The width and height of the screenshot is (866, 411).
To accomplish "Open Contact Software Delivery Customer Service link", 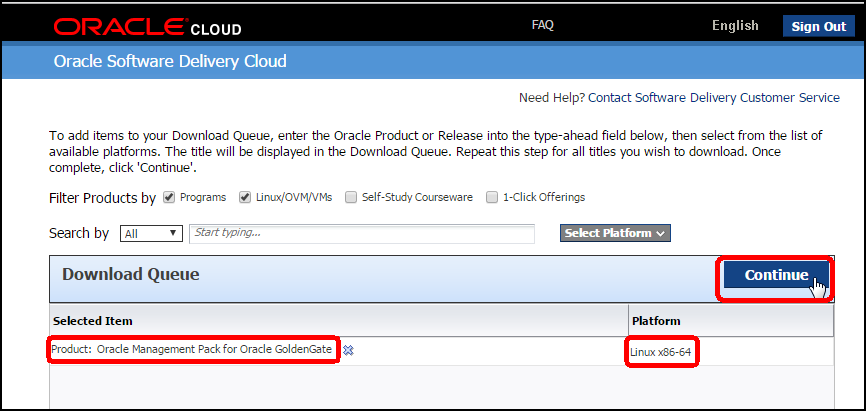I will click(714, 98).
